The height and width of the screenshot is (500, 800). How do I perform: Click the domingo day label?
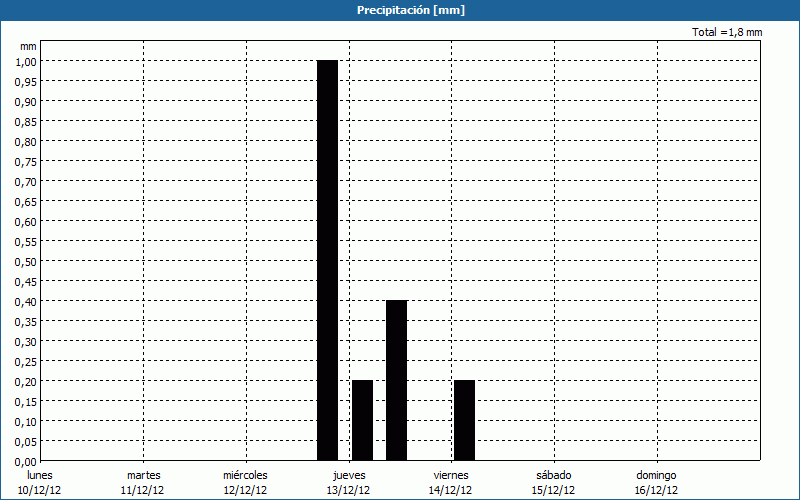(656, 475)
